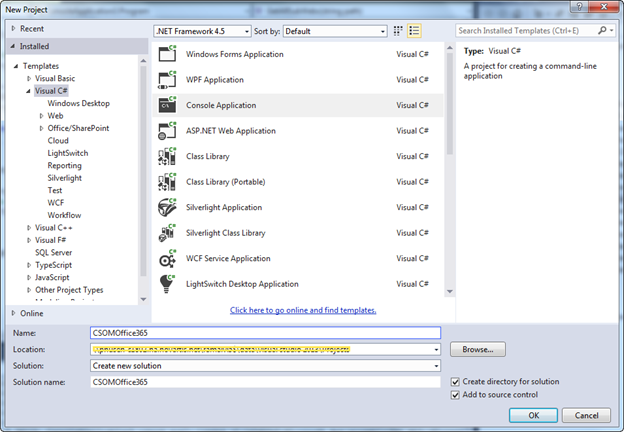The height and width of the screenshot is (432, 624).
Task: Select ASP.NET Web Application template name
Action: pos(231,131)
